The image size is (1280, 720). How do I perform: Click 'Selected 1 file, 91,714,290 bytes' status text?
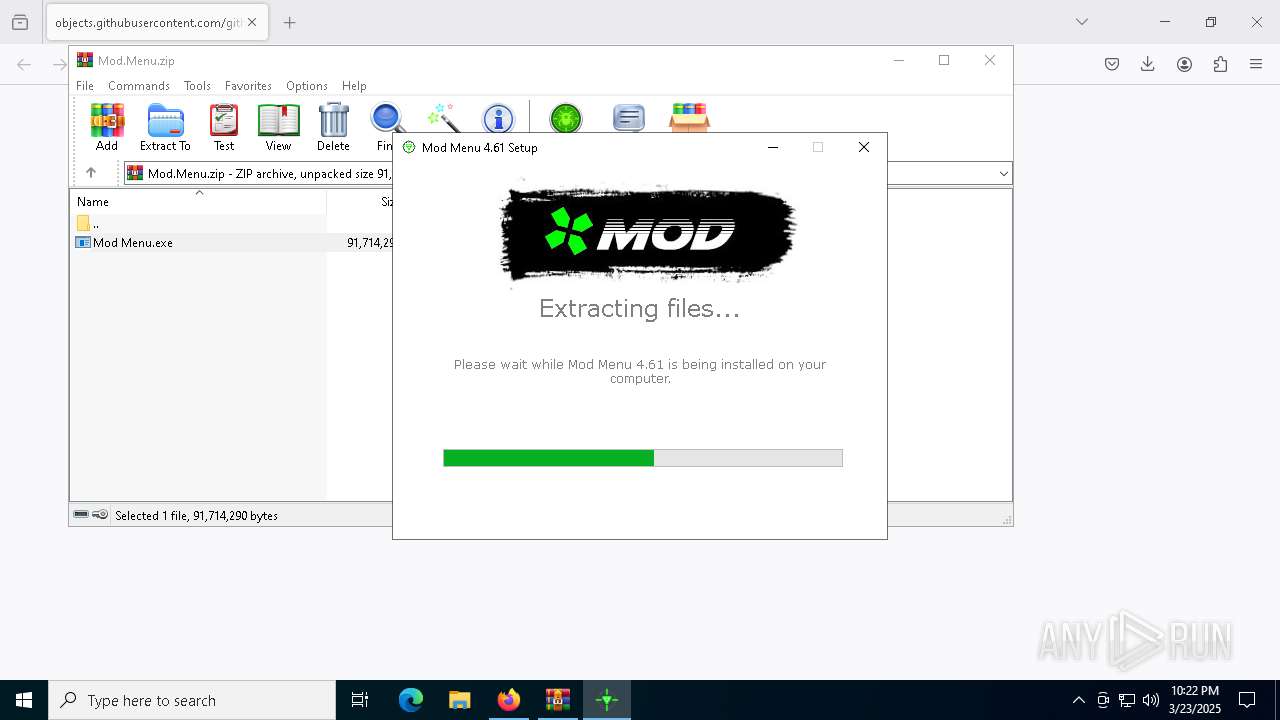(196, 516)
